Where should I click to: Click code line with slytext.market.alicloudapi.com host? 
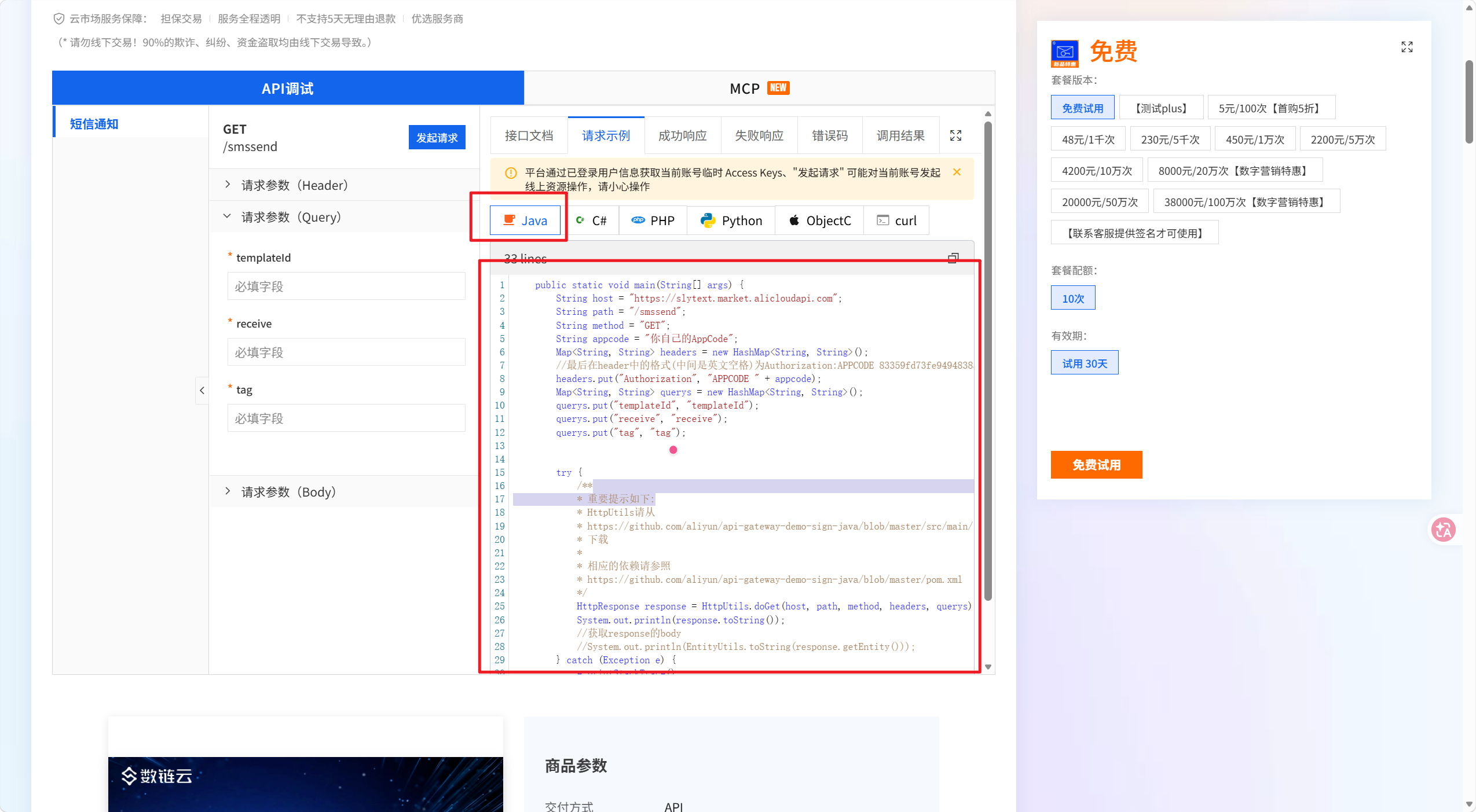(x=698, y=298)
